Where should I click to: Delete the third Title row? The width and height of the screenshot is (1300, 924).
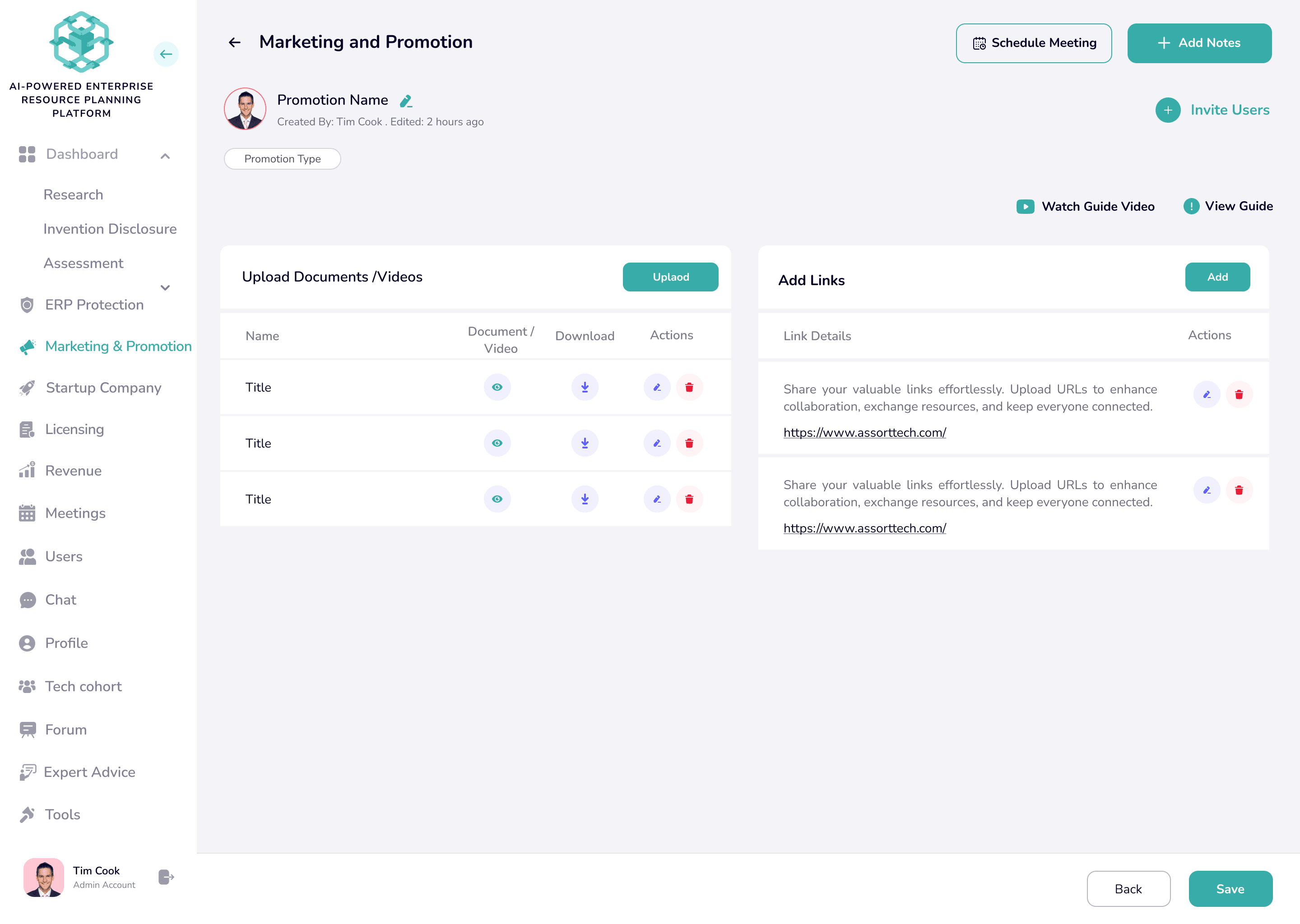tap(689, 499)
